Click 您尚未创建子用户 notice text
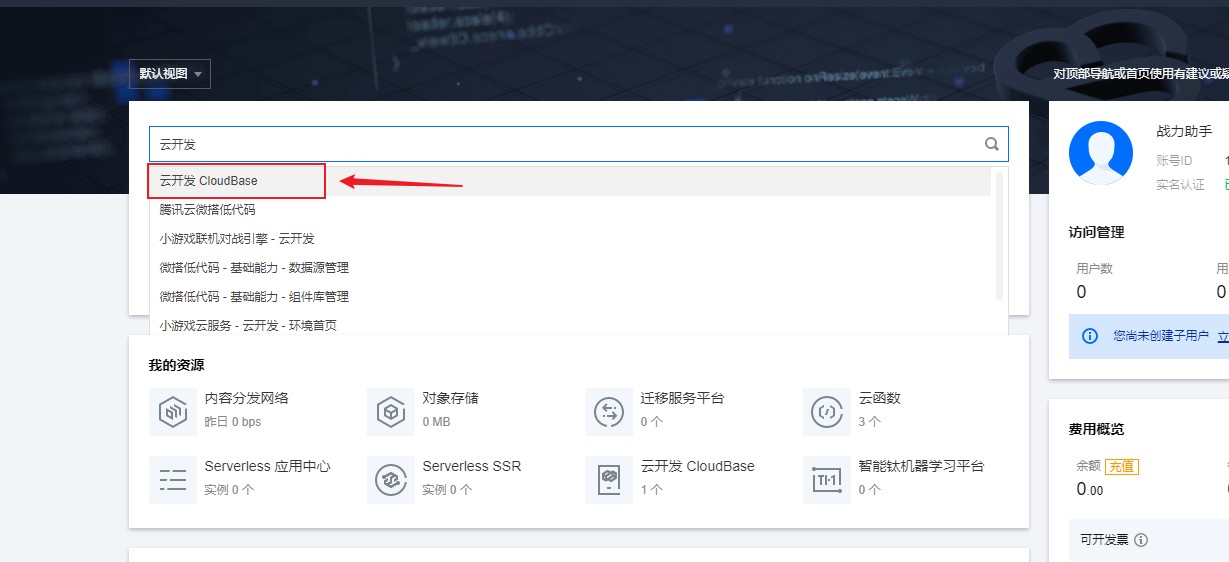Image resolution: width=1229 pixels, height=562 pixels. pyautogui.click(x=1161, y=336)
